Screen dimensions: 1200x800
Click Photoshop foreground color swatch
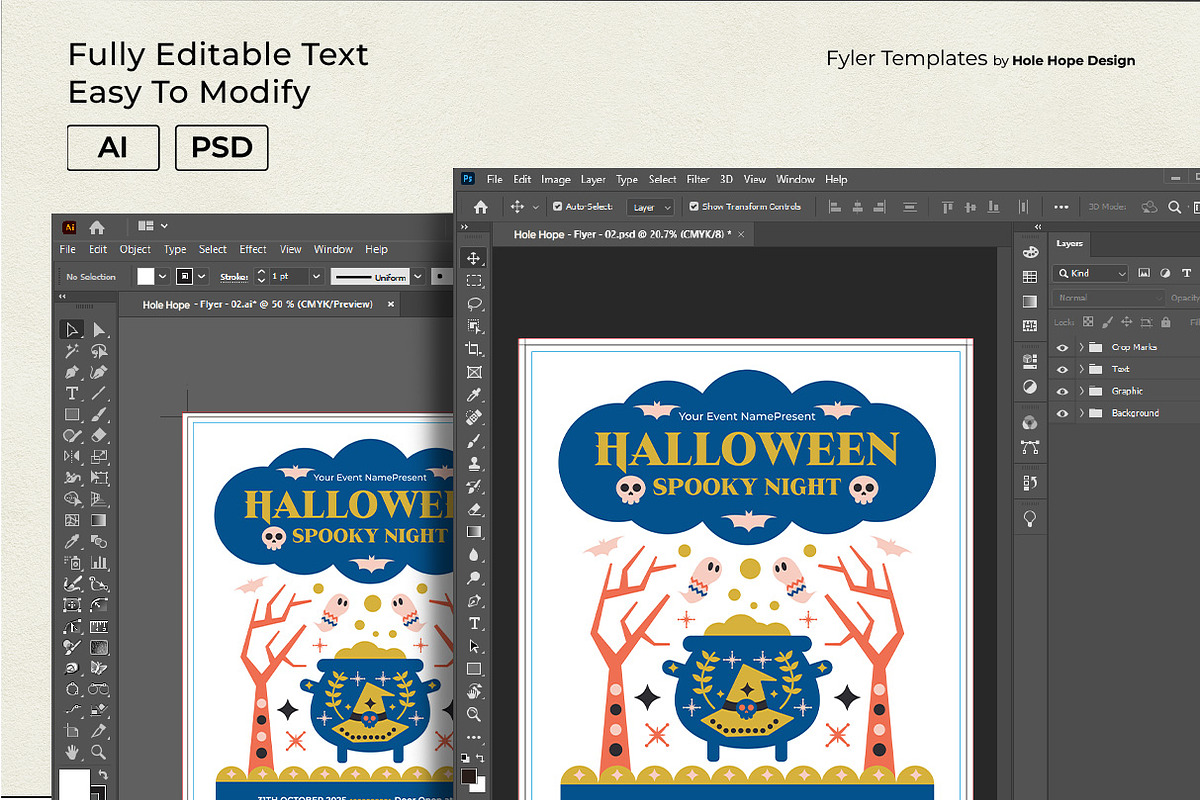point(469,776)
